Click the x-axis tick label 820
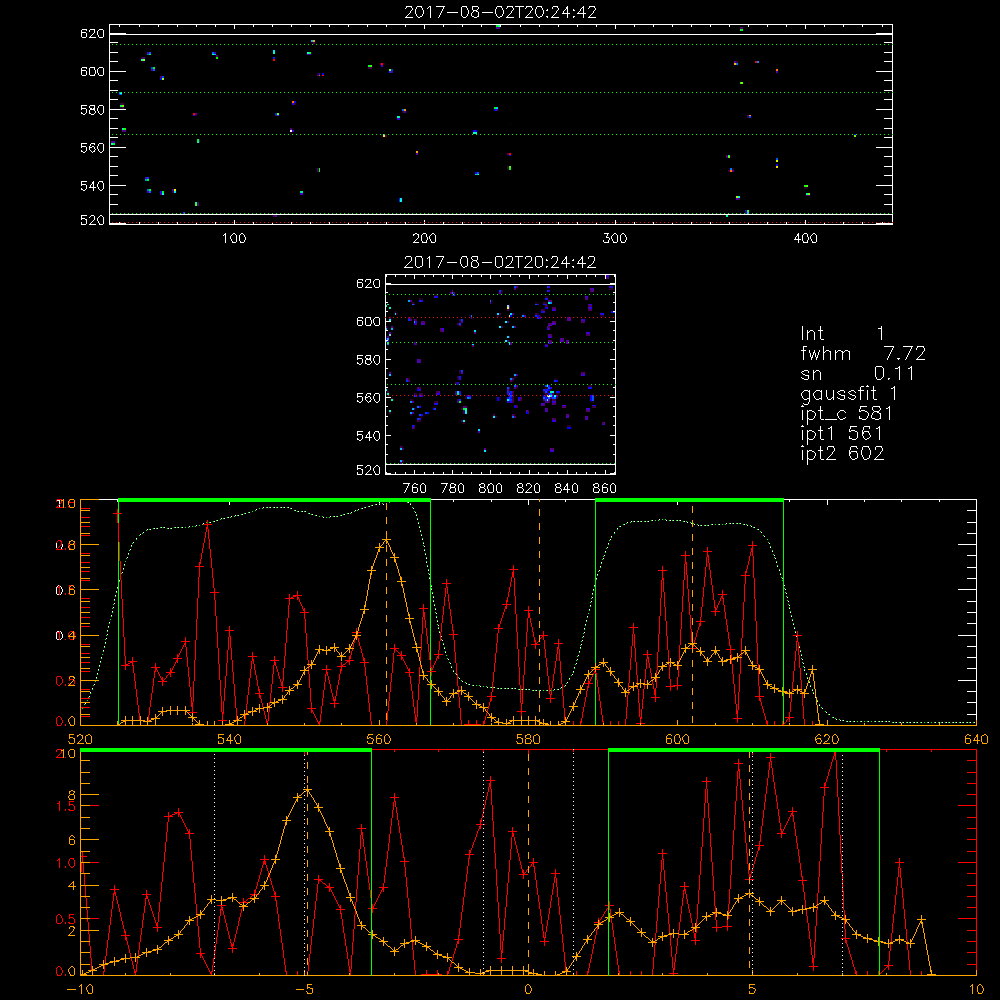1000x1000 pixels. pyautogui.click(x=528, y=489)
